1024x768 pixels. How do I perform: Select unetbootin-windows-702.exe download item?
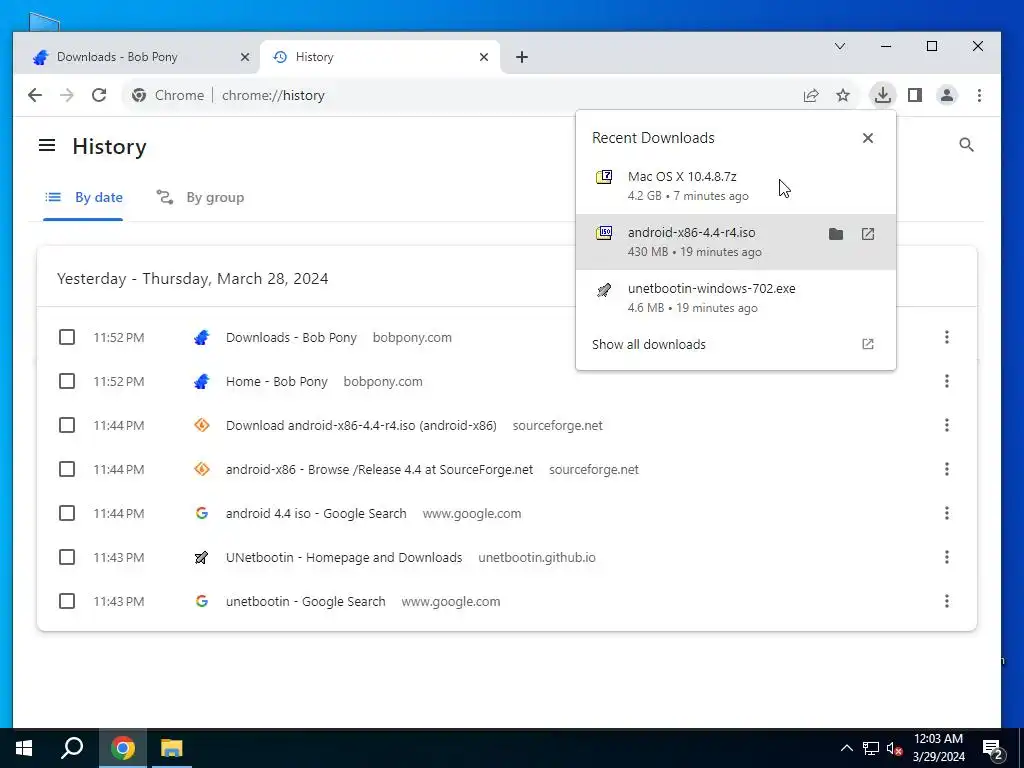735,298
